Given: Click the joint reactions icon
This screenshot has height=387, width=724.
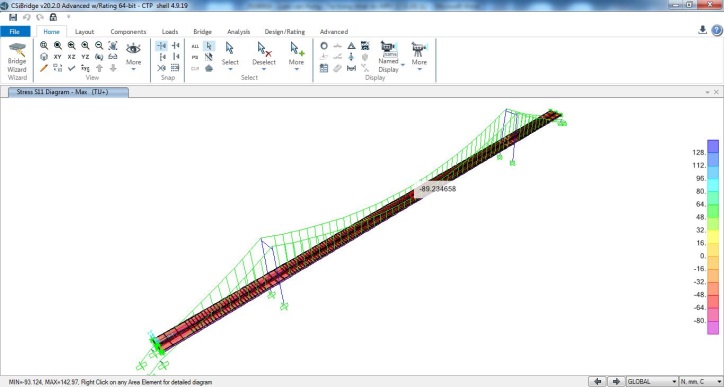Looking at the screenshot, I should point(351,57).
